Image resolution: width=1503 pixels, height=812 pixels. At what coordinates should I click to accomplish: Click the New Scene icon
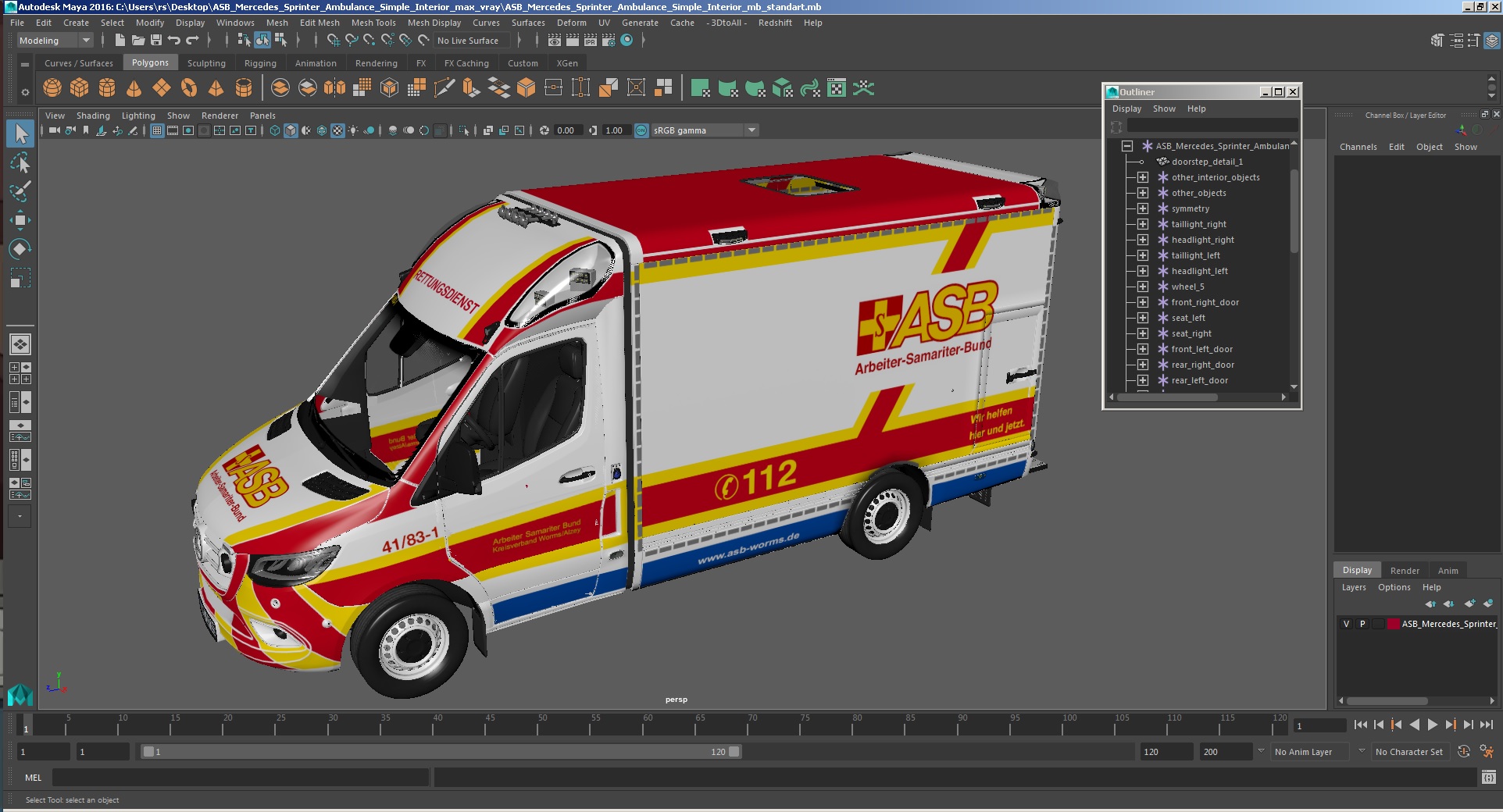coord(120,40)
